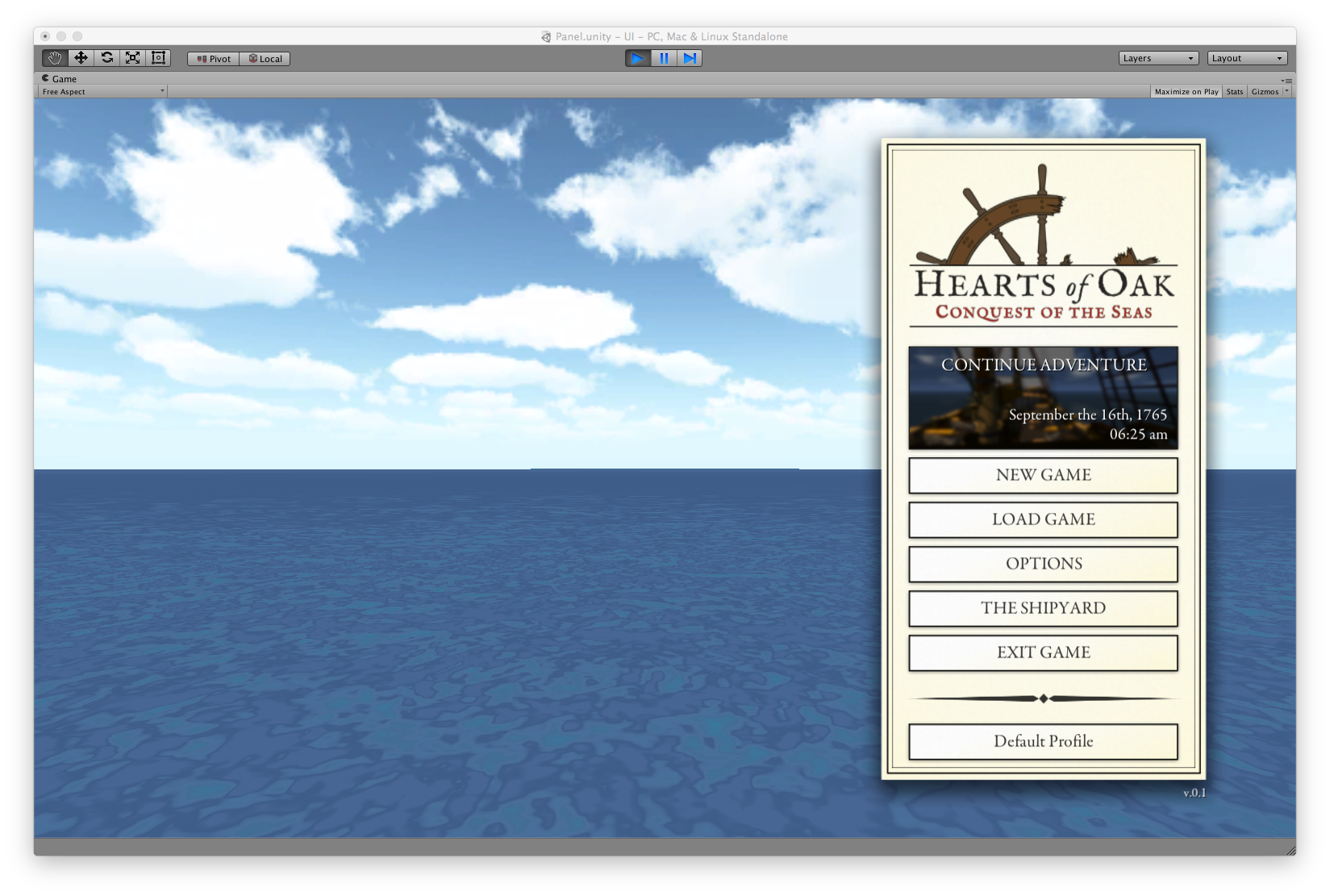1330x896 pixels.
Task: Click Continue Adventure saved game
Action: tap(1043, 398)
